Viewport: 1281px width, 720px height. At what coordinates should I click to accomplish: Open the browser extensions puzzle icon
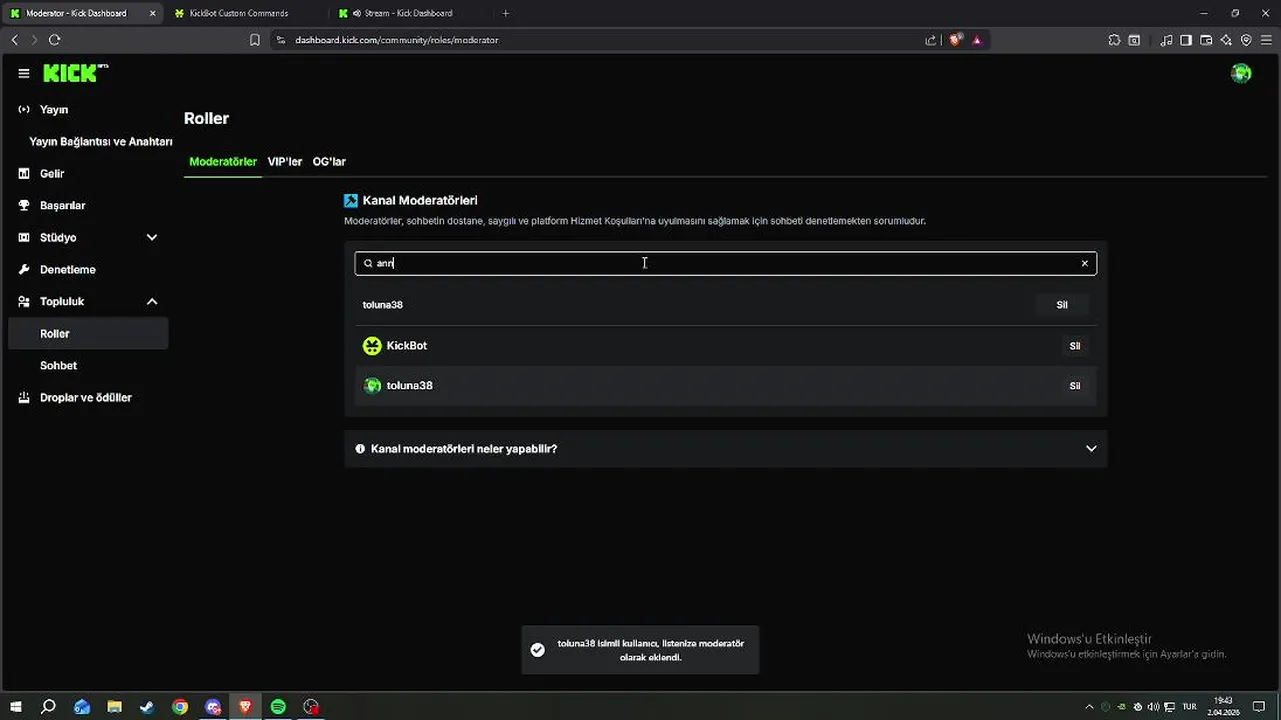[1114, 40]
